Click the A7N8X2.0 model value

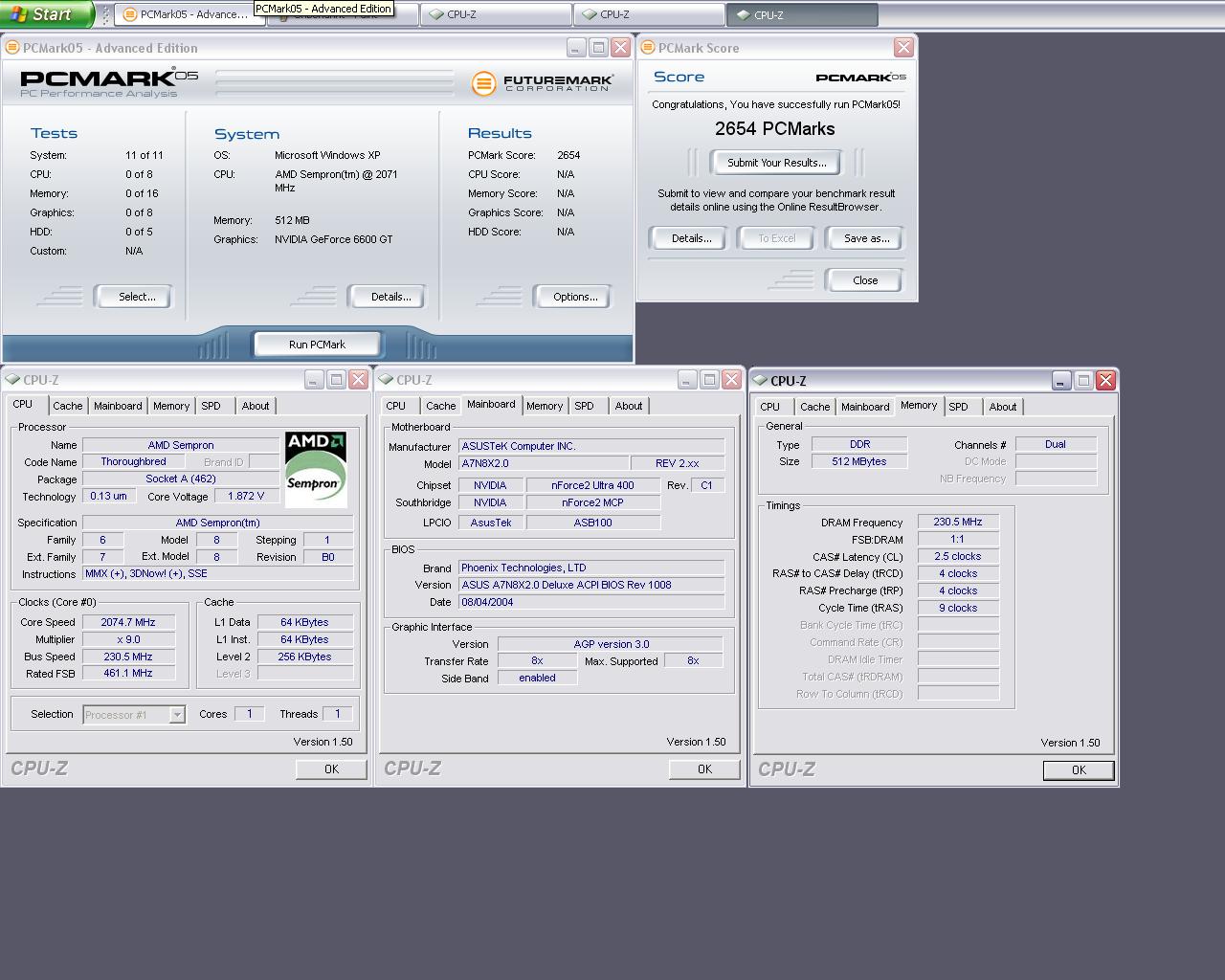click(x=544, y=463)
